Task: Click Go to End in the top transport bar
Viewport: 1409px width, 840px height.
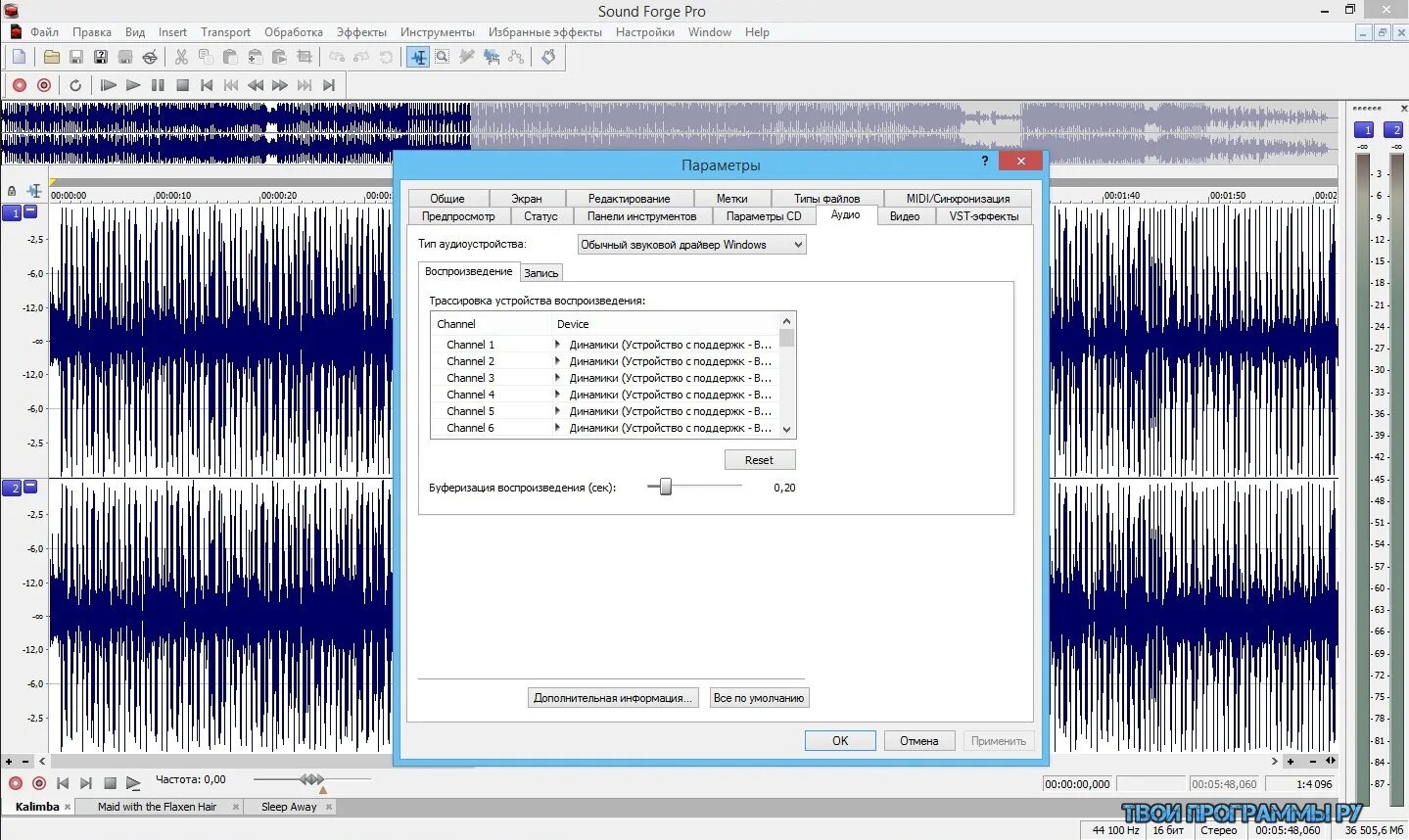Action: [329, 85]
